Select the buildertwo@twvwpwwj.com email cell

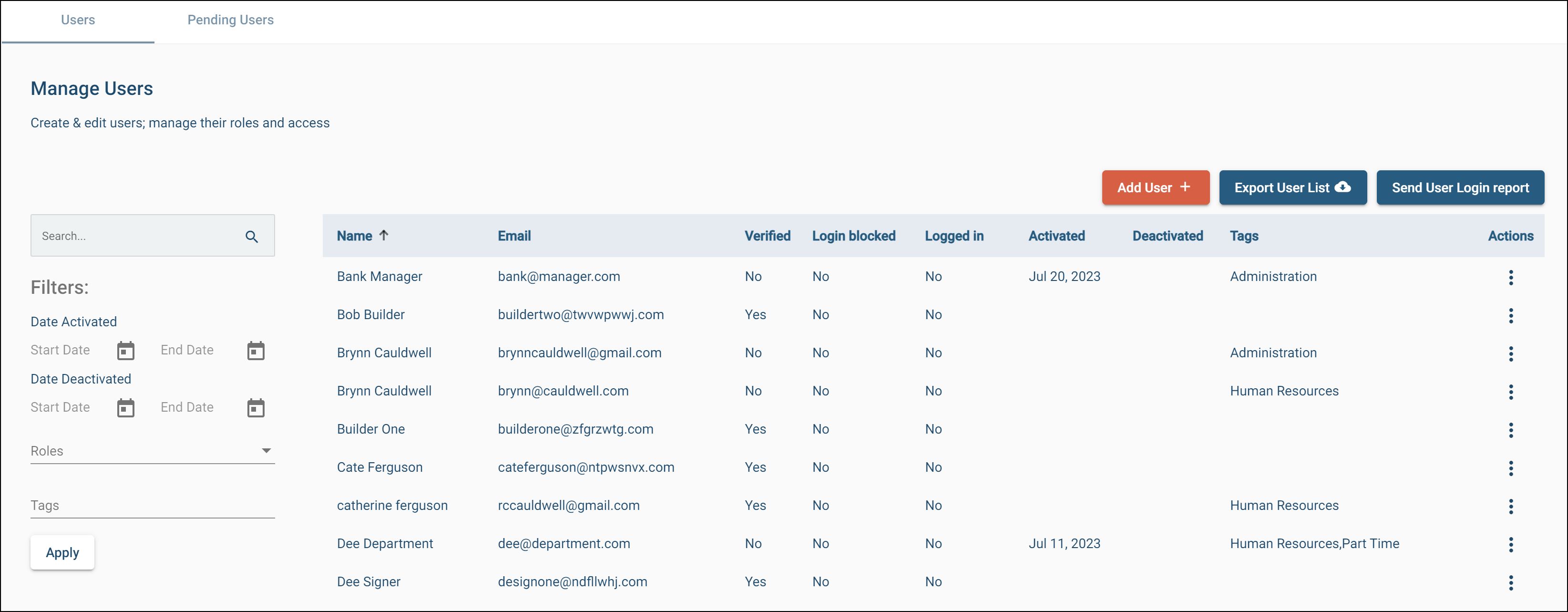(581, 315)
